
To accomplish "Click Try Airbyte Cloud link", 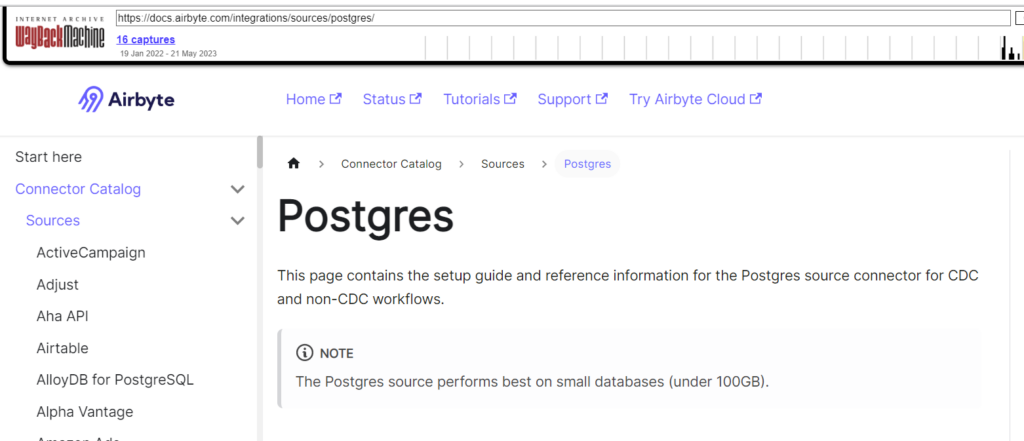I will [695, 99].
